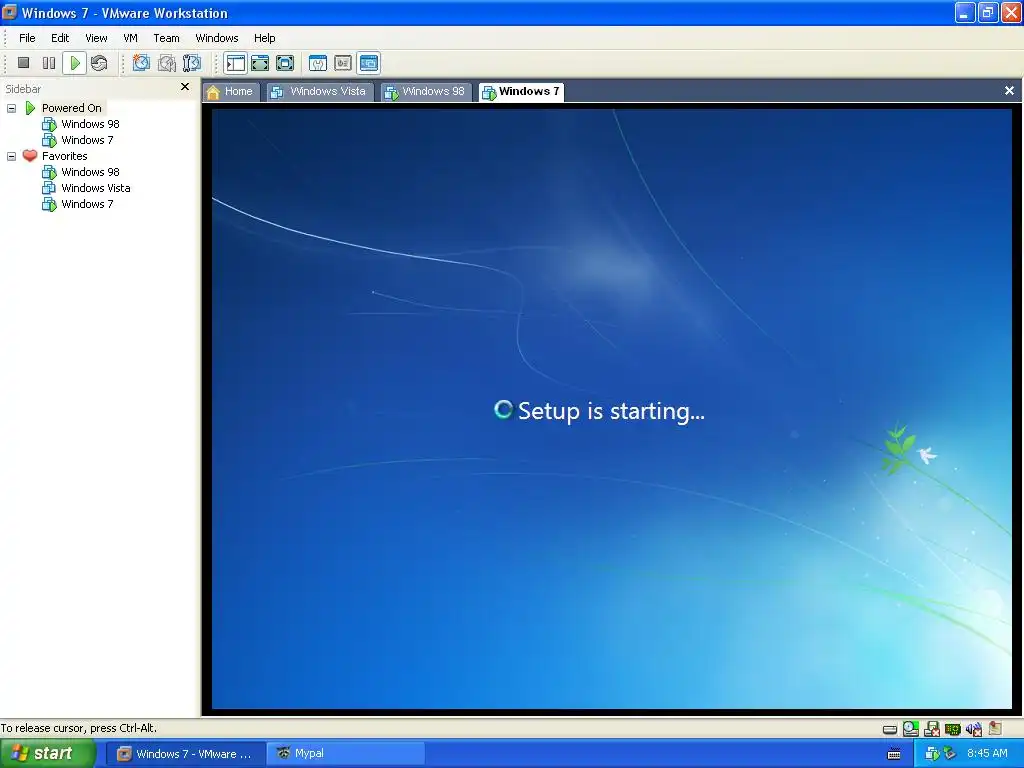Select the Favorites heading in sidebar
1024x768 pixels.
[x=64, y=156]
